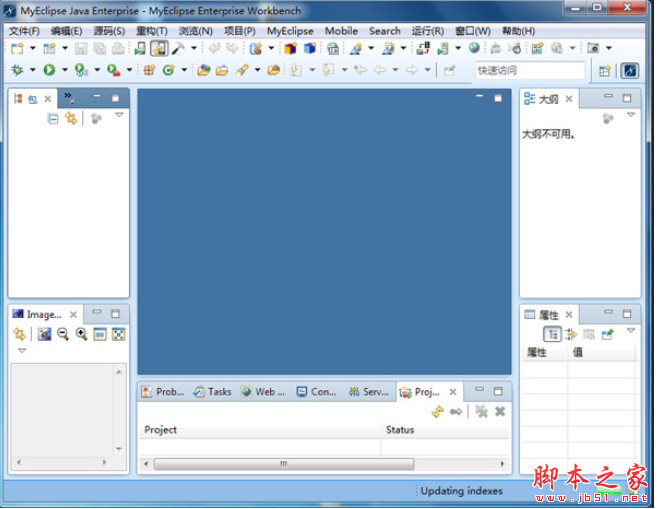Open the web browser globe icon

474,48
